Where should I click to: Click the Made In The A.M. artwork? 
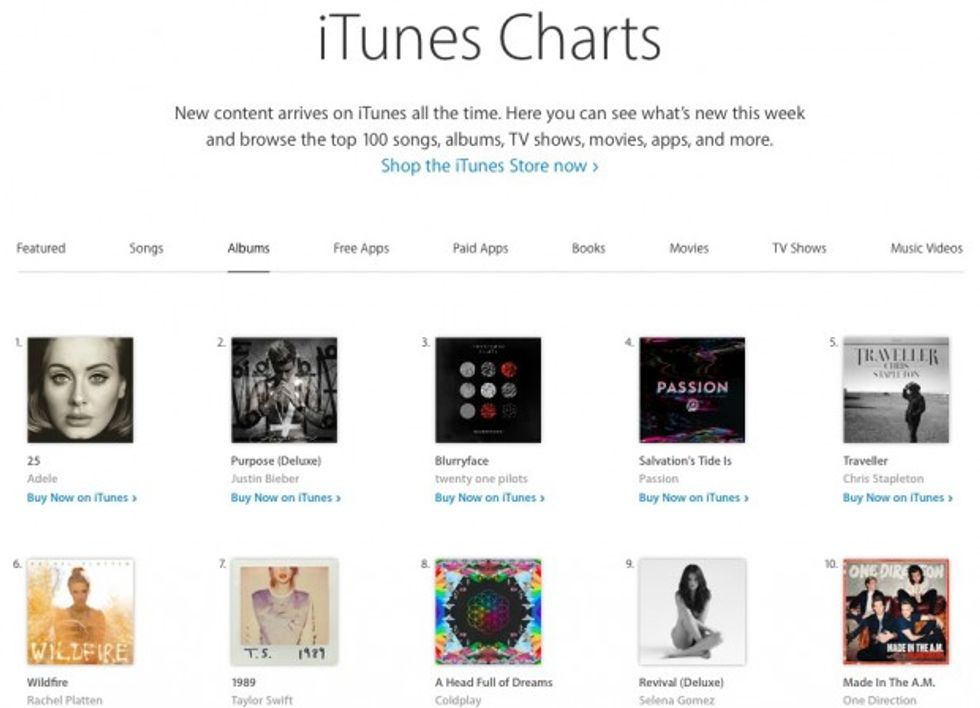click(x=896, y=611)
